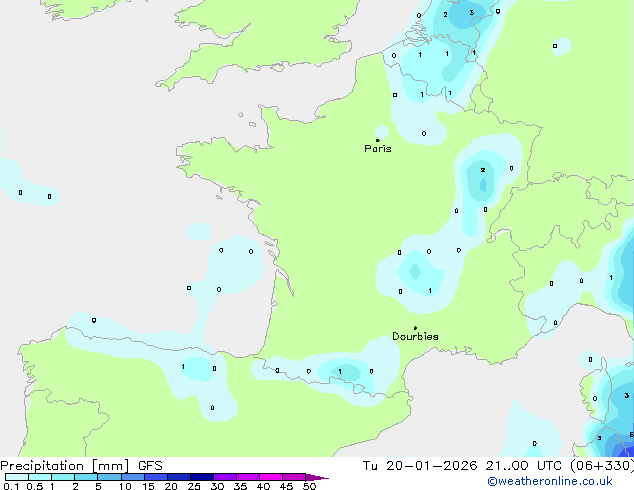Click the Paris location dot marker
The image size is (634, 490).
(x=378, y=140)
